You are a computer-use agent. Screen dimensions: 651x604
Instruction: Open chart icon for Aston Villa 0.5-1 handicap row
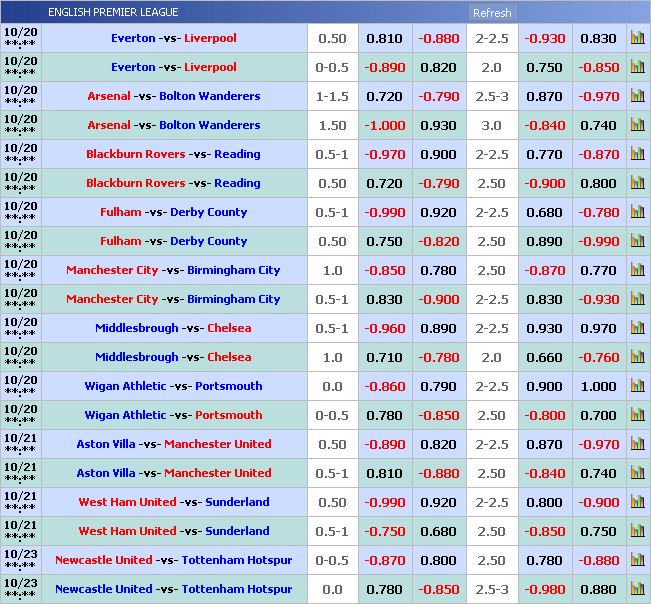[x=637, y=473]
